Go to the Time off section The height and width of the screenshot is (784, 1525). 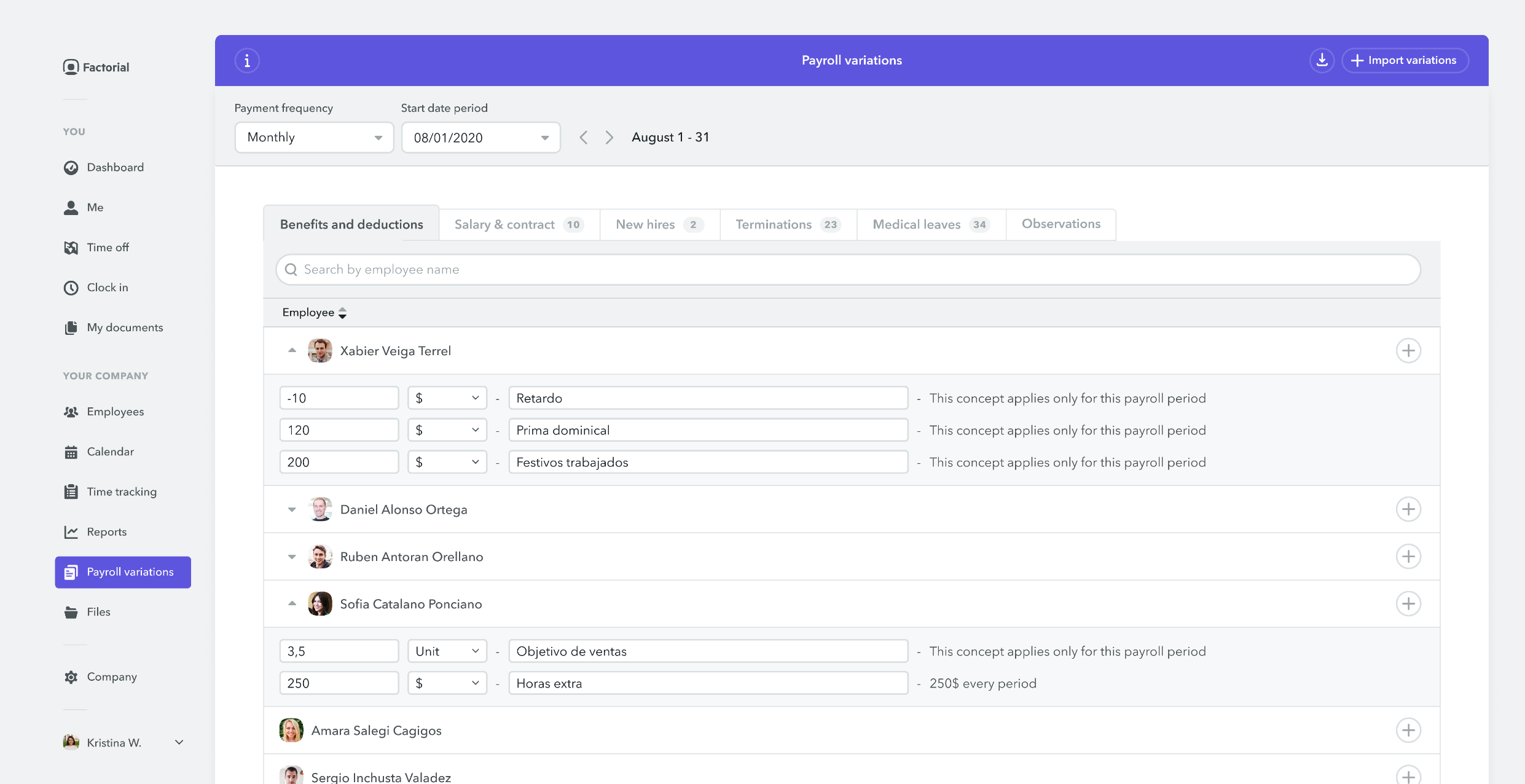coord(108,247)
